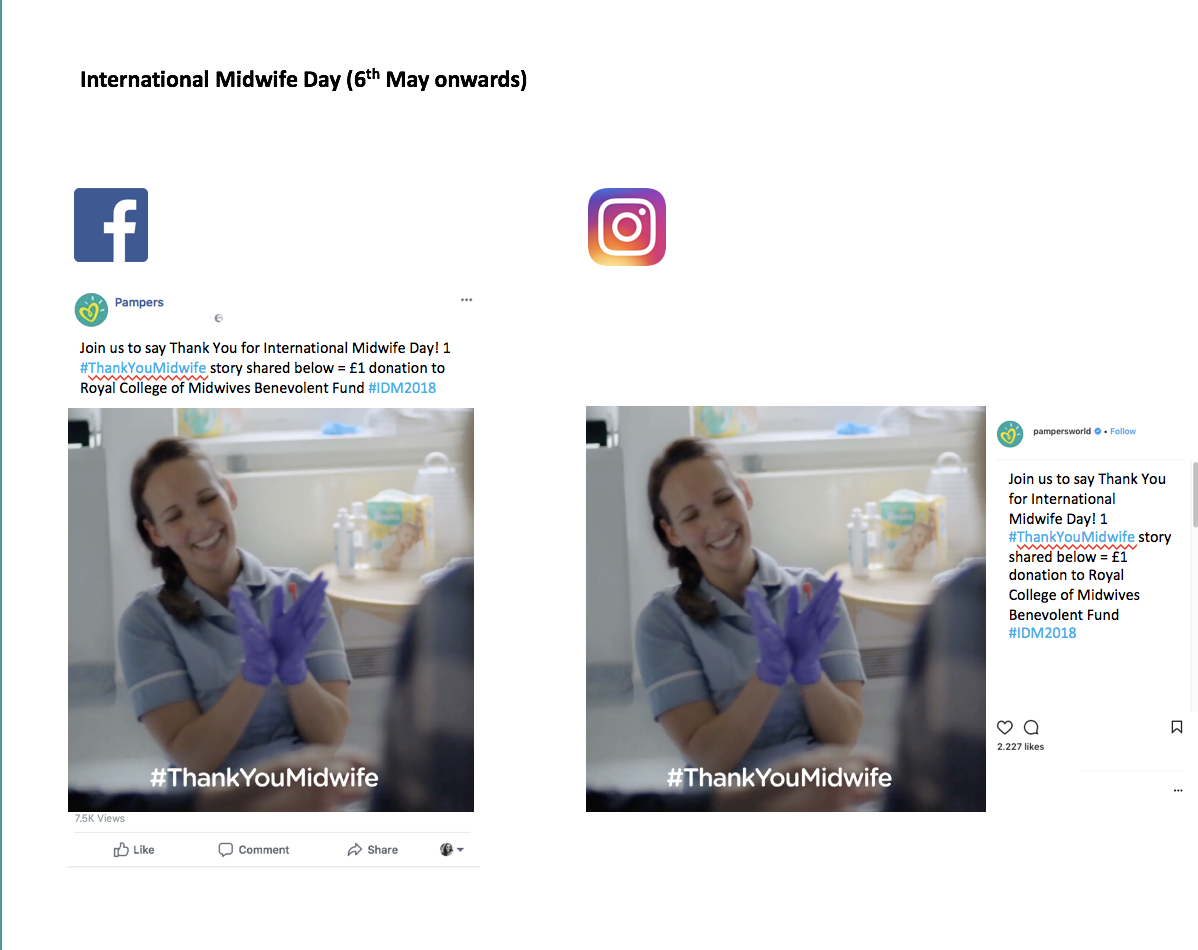Share the Facebook post

tap(372, 850)
